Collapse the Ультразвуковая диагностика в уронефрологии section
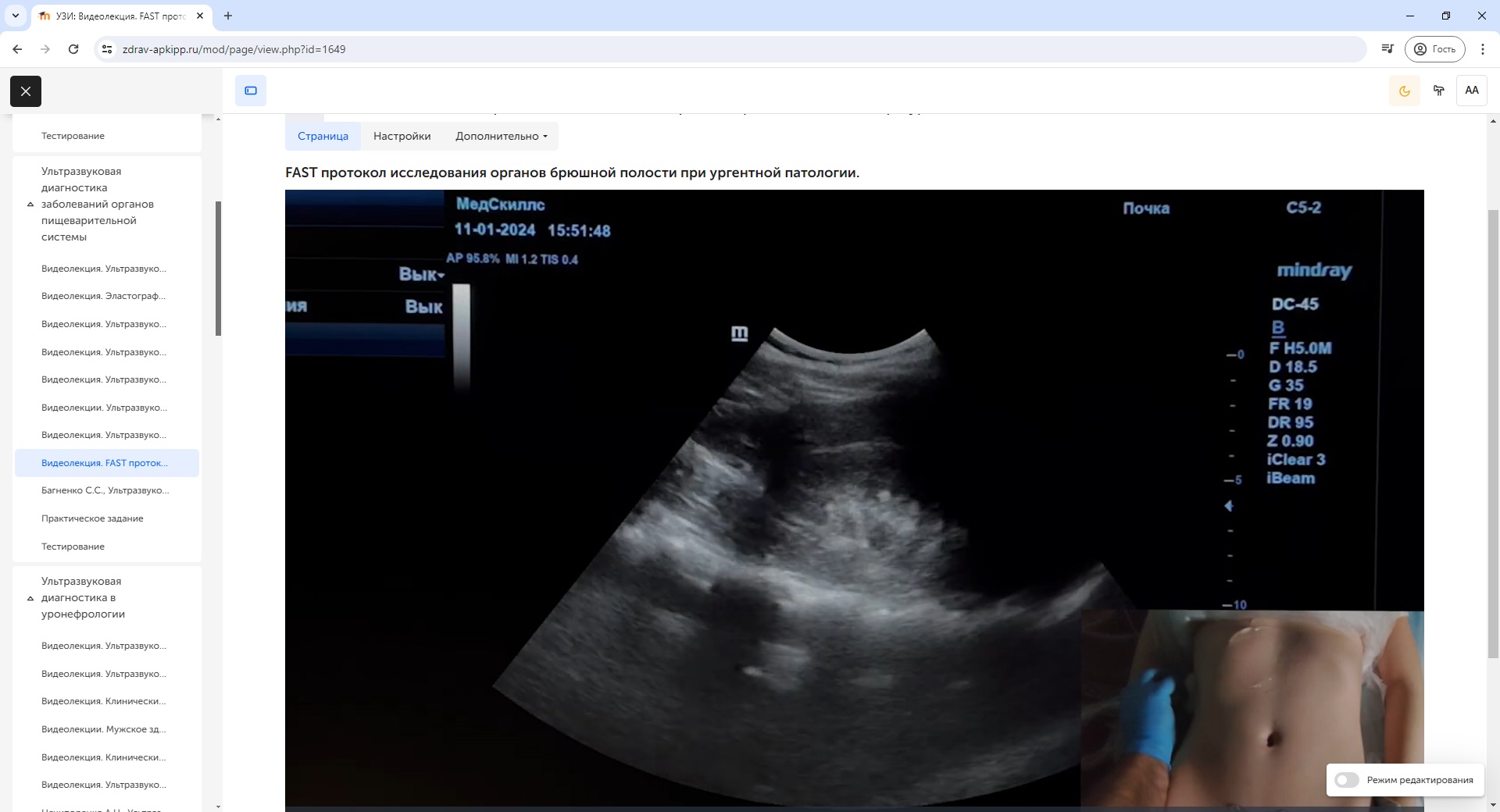 (x=30, y=598)
